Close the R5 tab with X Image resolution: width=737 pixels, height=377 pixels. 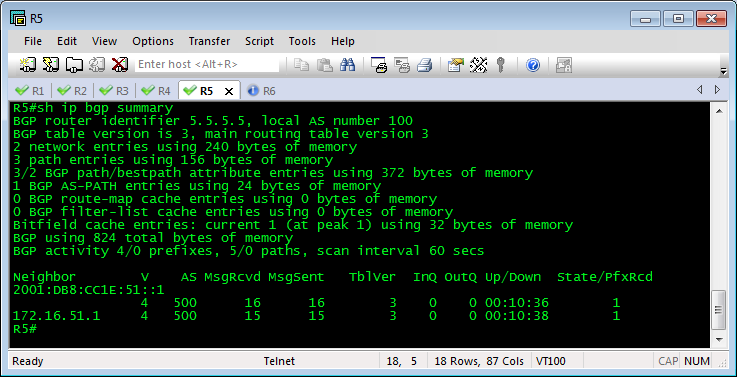coord(229,91)
